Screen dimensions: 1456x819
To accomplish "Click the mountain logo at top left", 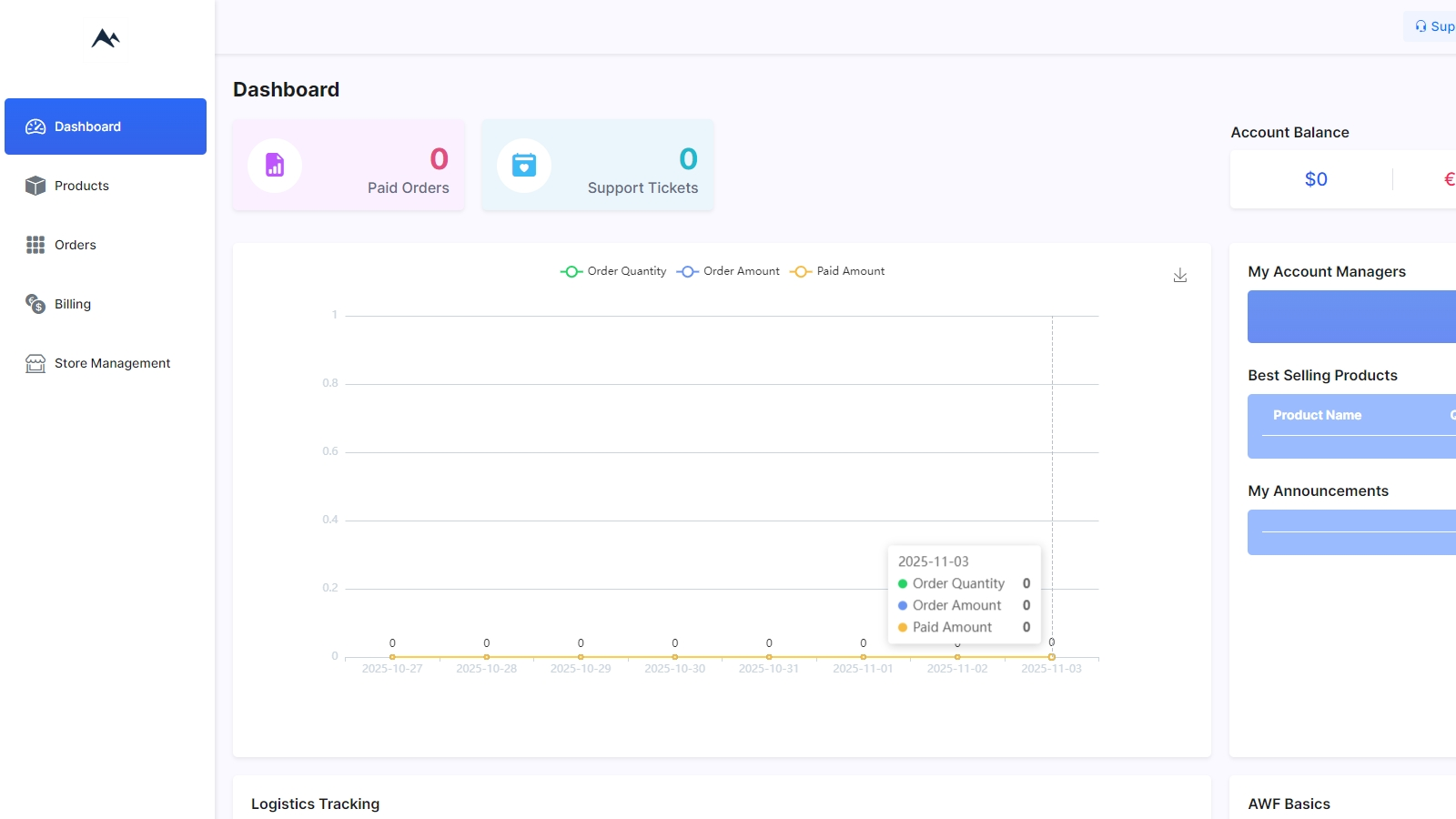I will (106, 38).
